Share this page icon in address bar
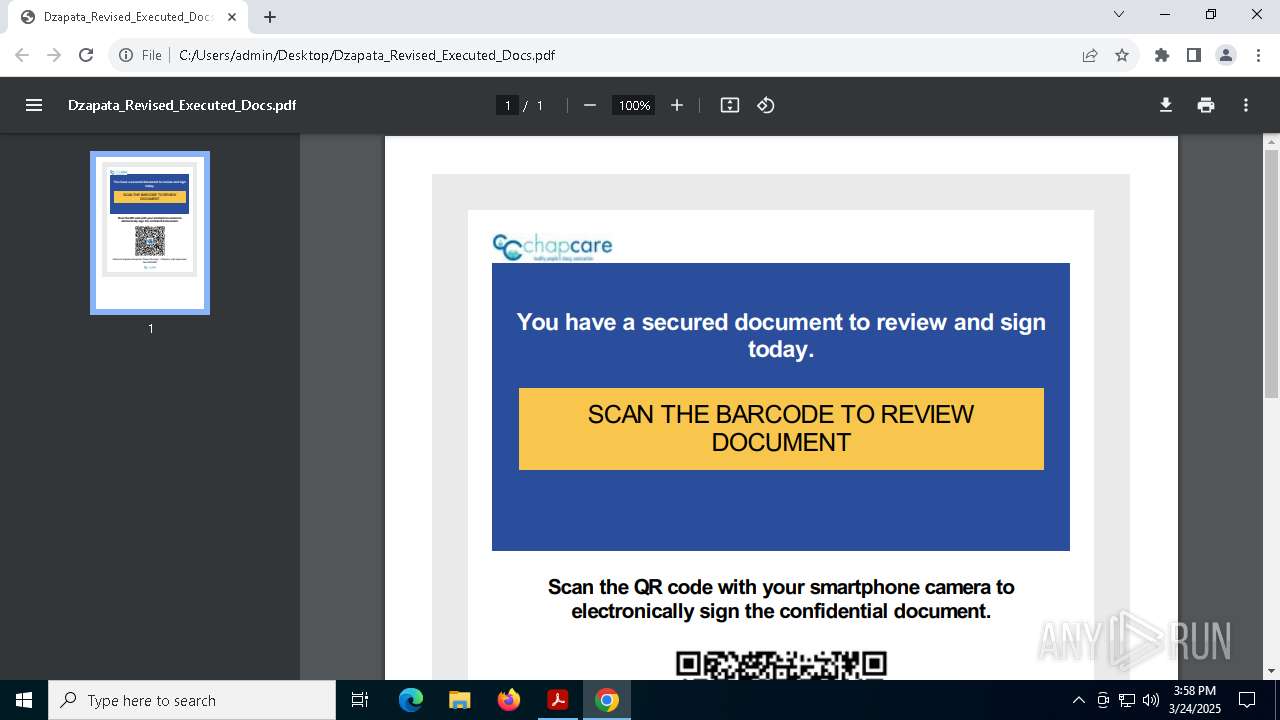 tap(1090, 55)
